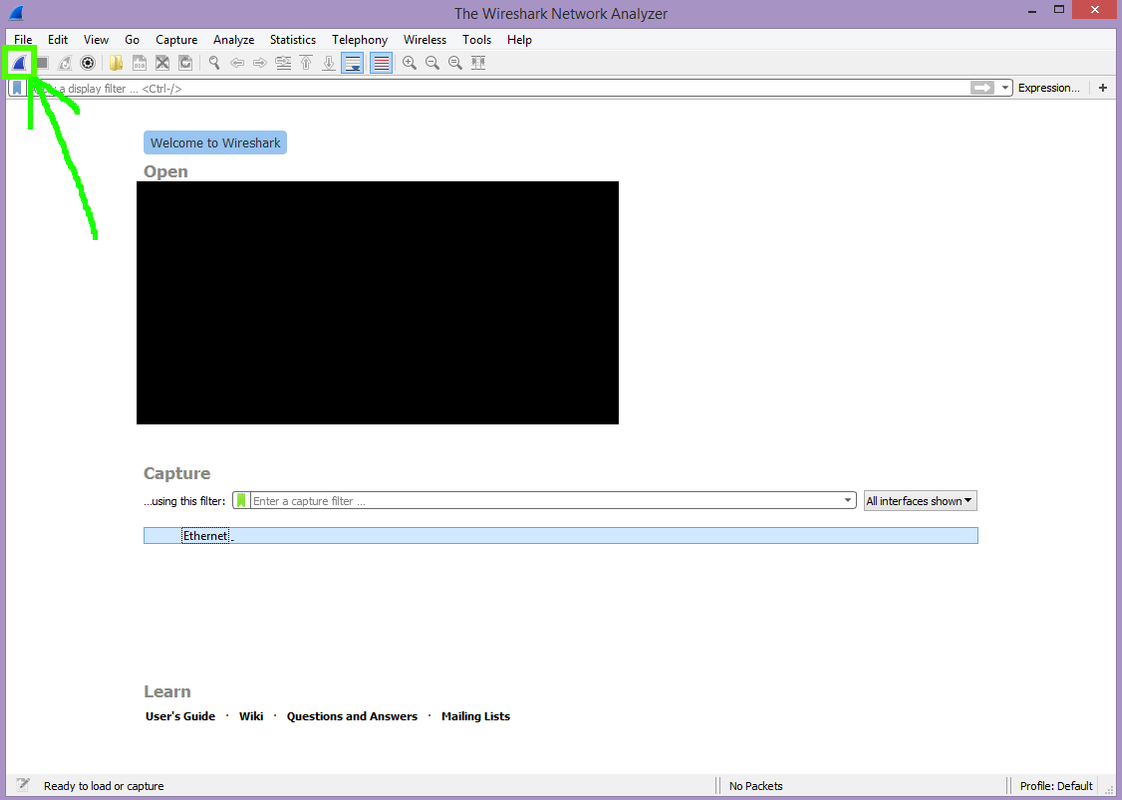Click the Restart current capture icon
The image size is (1122, 800).
pos(65,63)
